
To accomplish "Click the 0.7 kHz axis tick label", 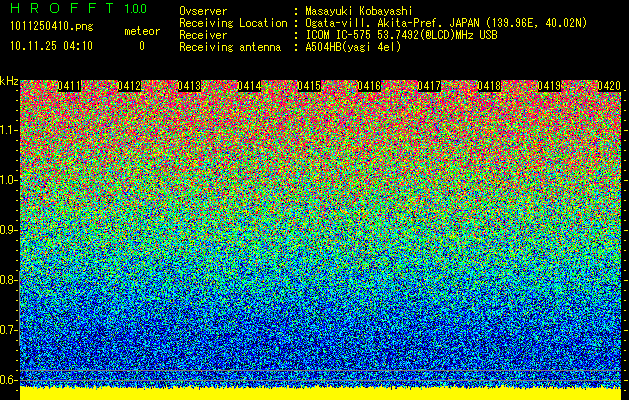I will [8, 330].
